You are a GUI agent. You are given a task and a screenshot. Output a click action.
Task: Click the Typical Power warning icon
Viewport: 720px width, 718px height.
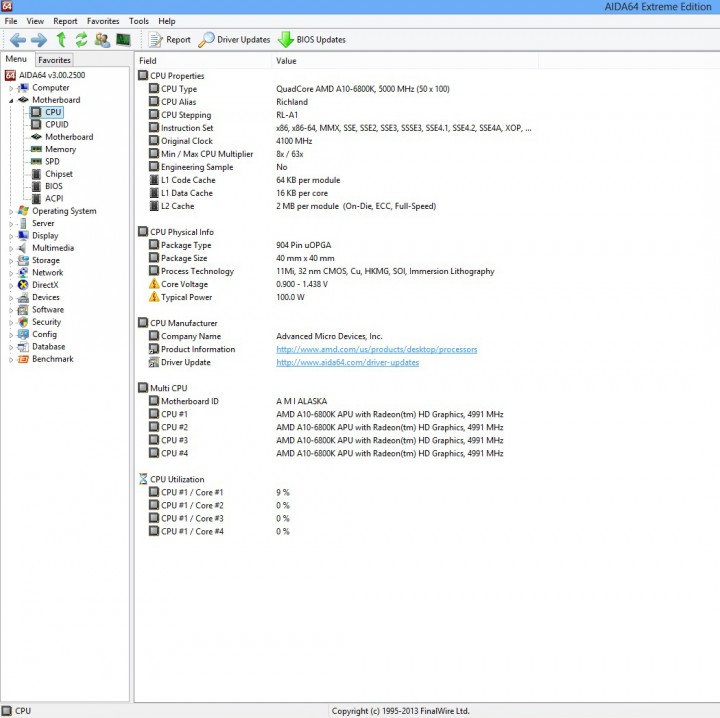tap(154, 297)
